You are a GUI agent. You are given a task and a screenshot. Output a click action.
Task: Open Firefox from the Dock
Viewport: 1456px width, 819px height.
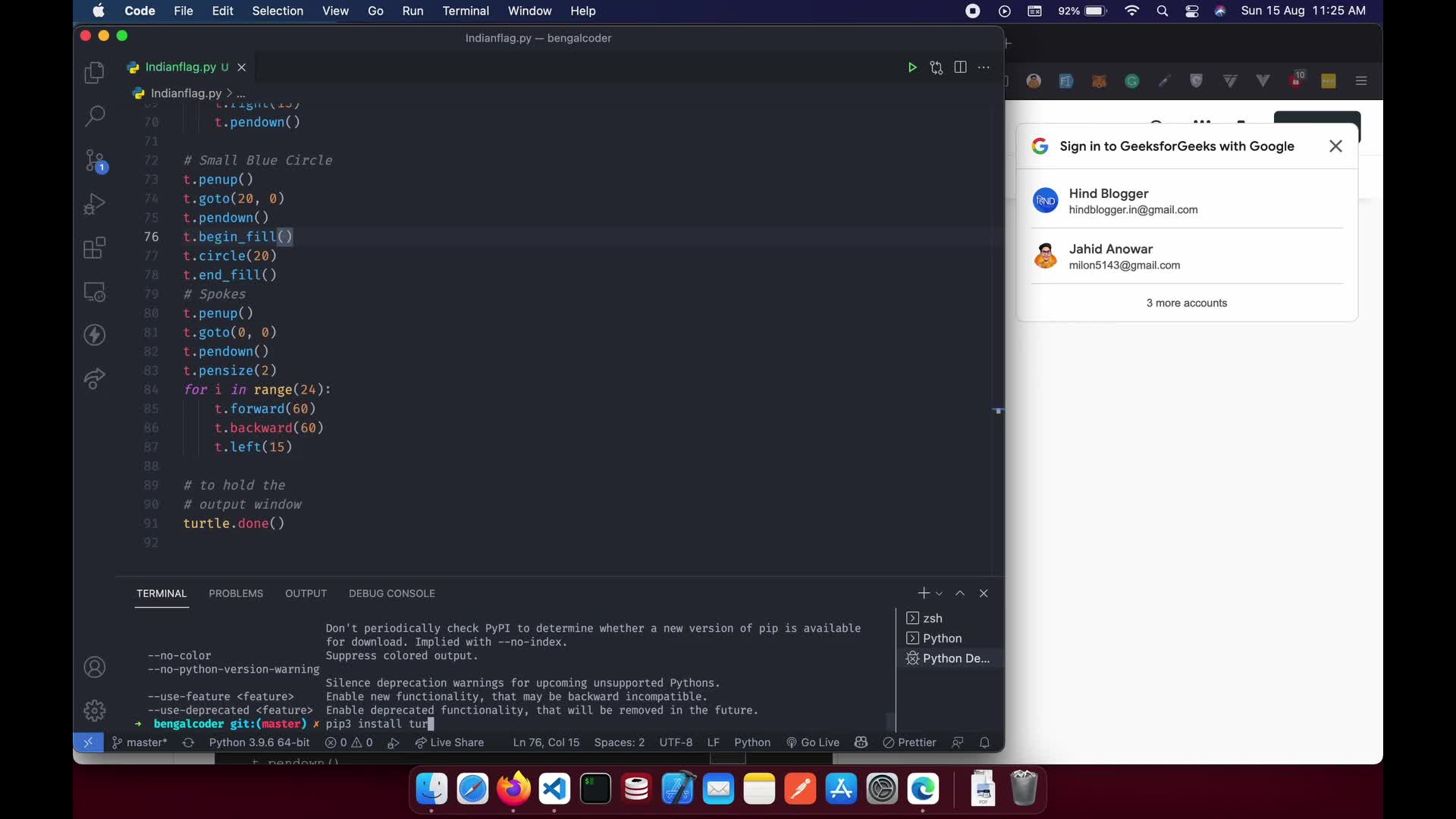click(513, 789)
